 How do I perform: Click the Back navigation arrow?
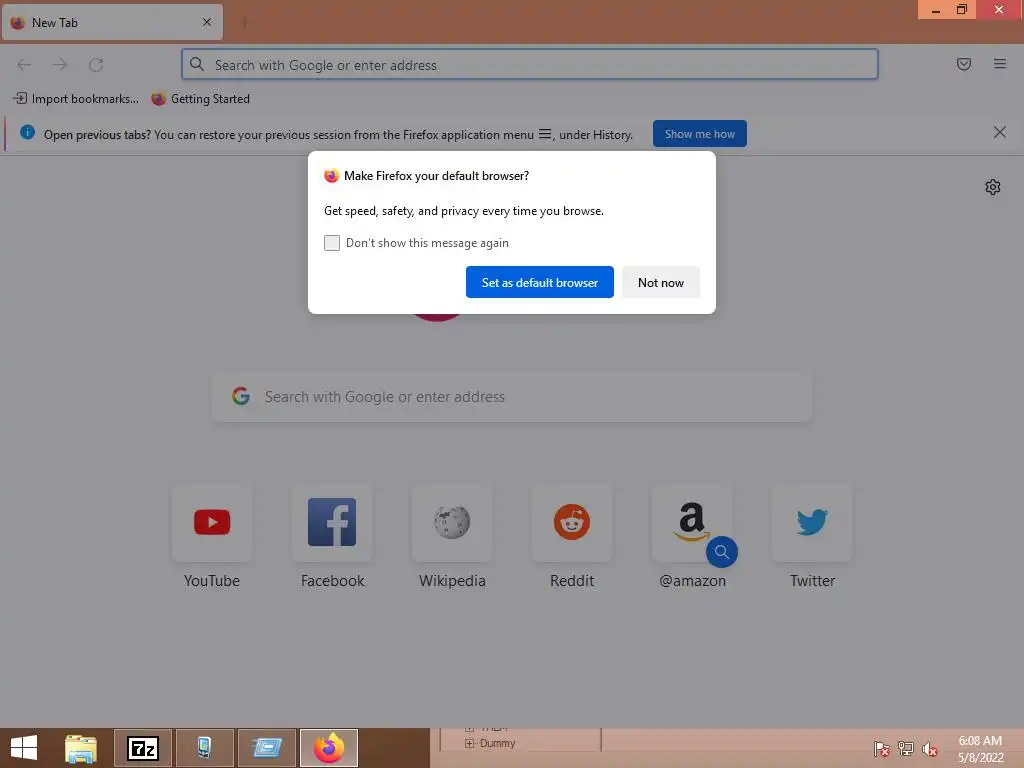click(24, 65)
